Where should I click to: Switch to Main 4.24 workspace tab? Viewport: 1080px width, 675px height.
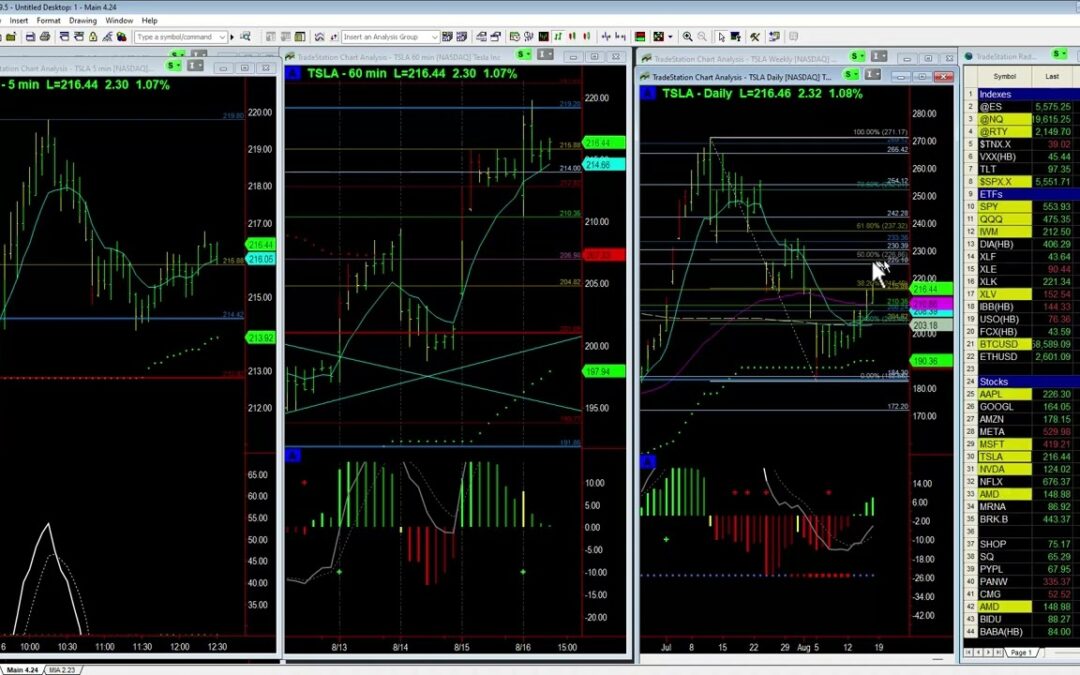(x=22, y=669)
